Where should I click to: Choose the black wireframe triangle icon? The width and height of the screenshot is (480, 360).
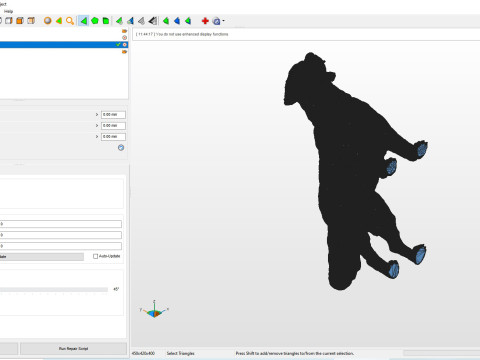(153, 21)
